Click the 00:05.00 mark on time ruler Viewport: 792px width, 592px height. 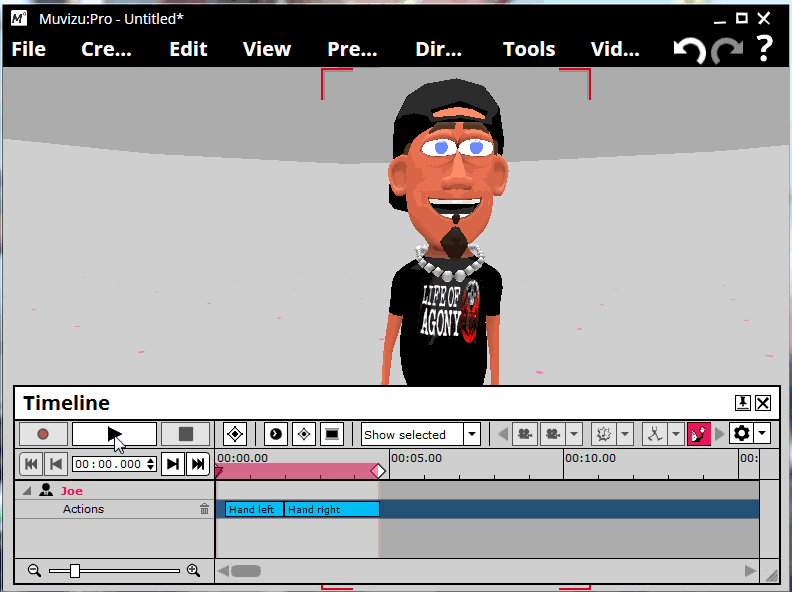416,458
